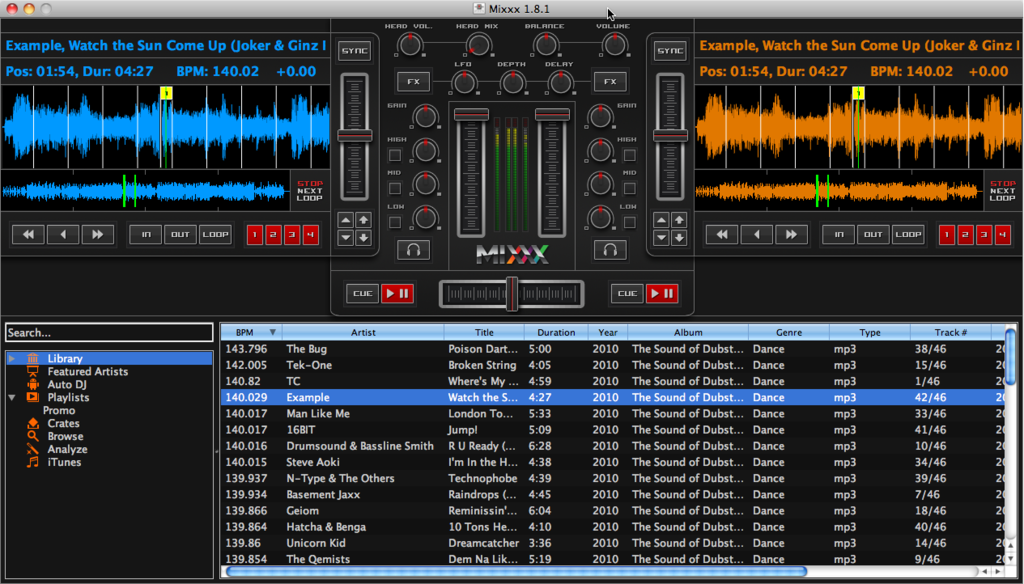Set right deck loop IN point
1024x584 pixels.
point(839,235)
